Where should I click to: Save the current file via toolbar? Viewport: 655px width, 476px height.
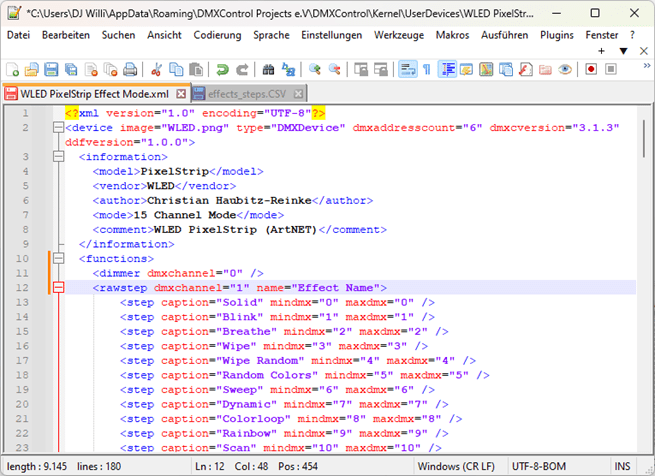pos(51,69)
